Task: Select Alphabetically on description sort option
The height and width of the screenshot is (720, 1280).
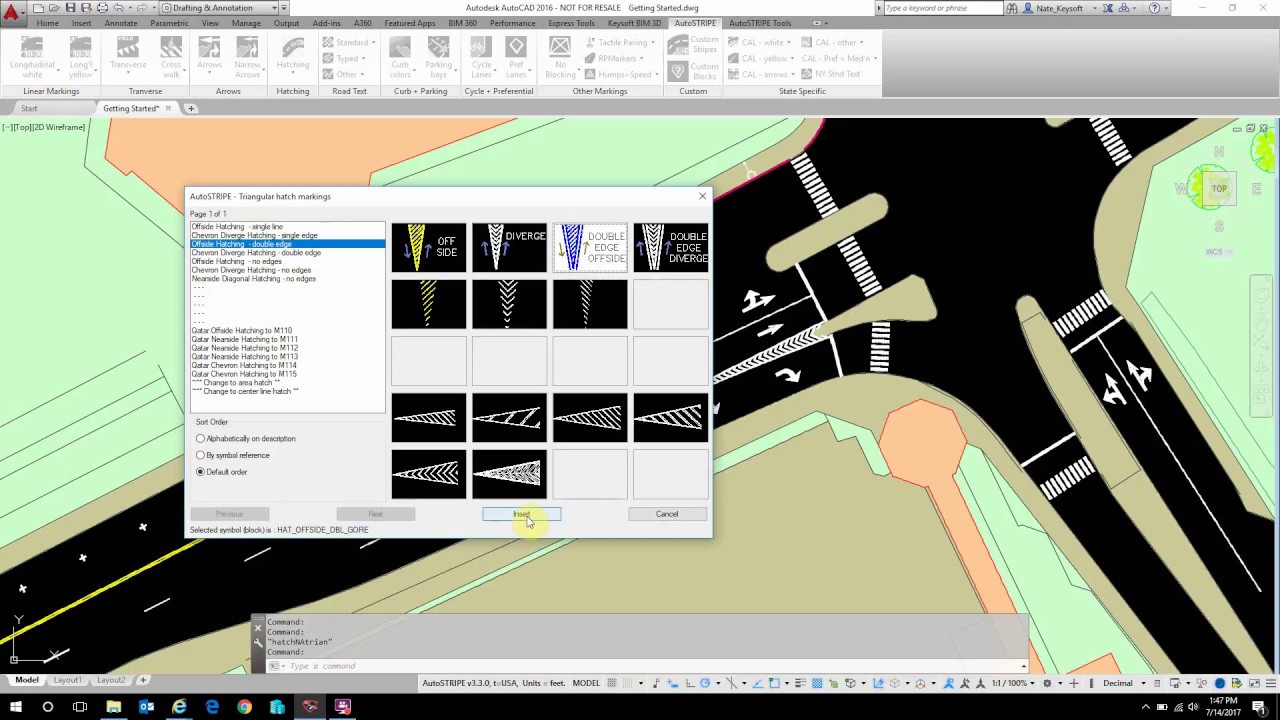Action: (245, 439)
